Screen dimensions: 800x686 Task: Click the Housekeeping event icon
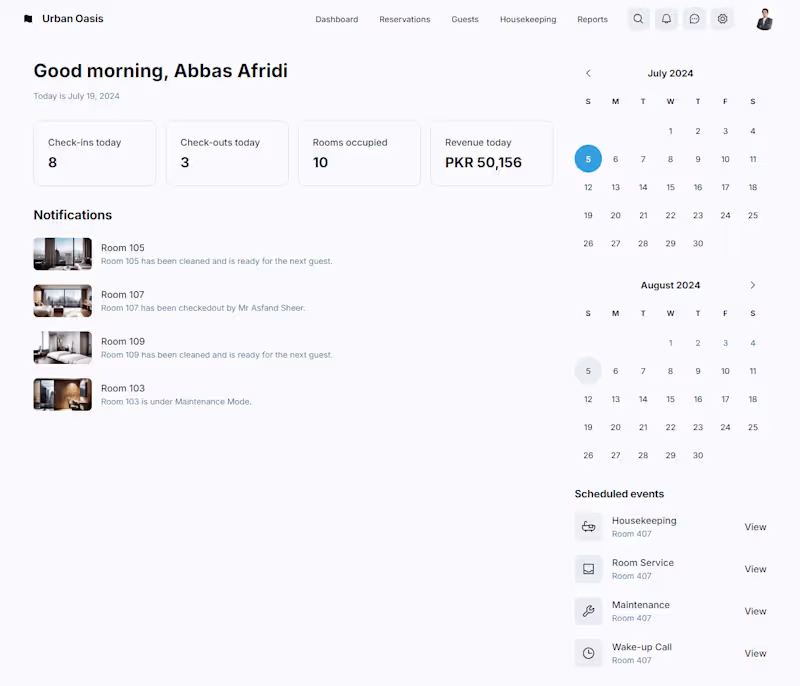pyautogui.click(x=588, y=527)
